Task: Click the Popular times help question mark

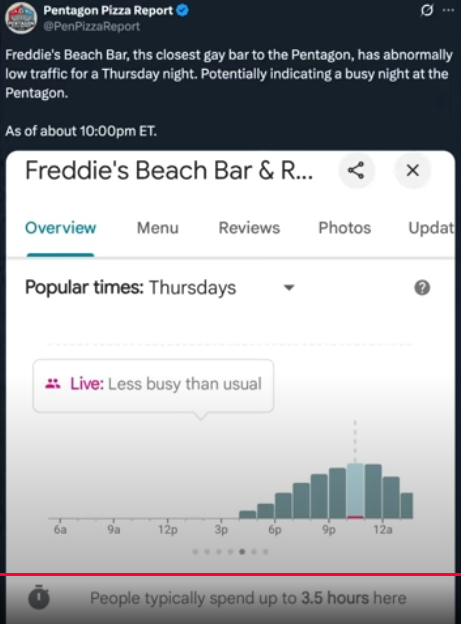Action: pos(422,288)
